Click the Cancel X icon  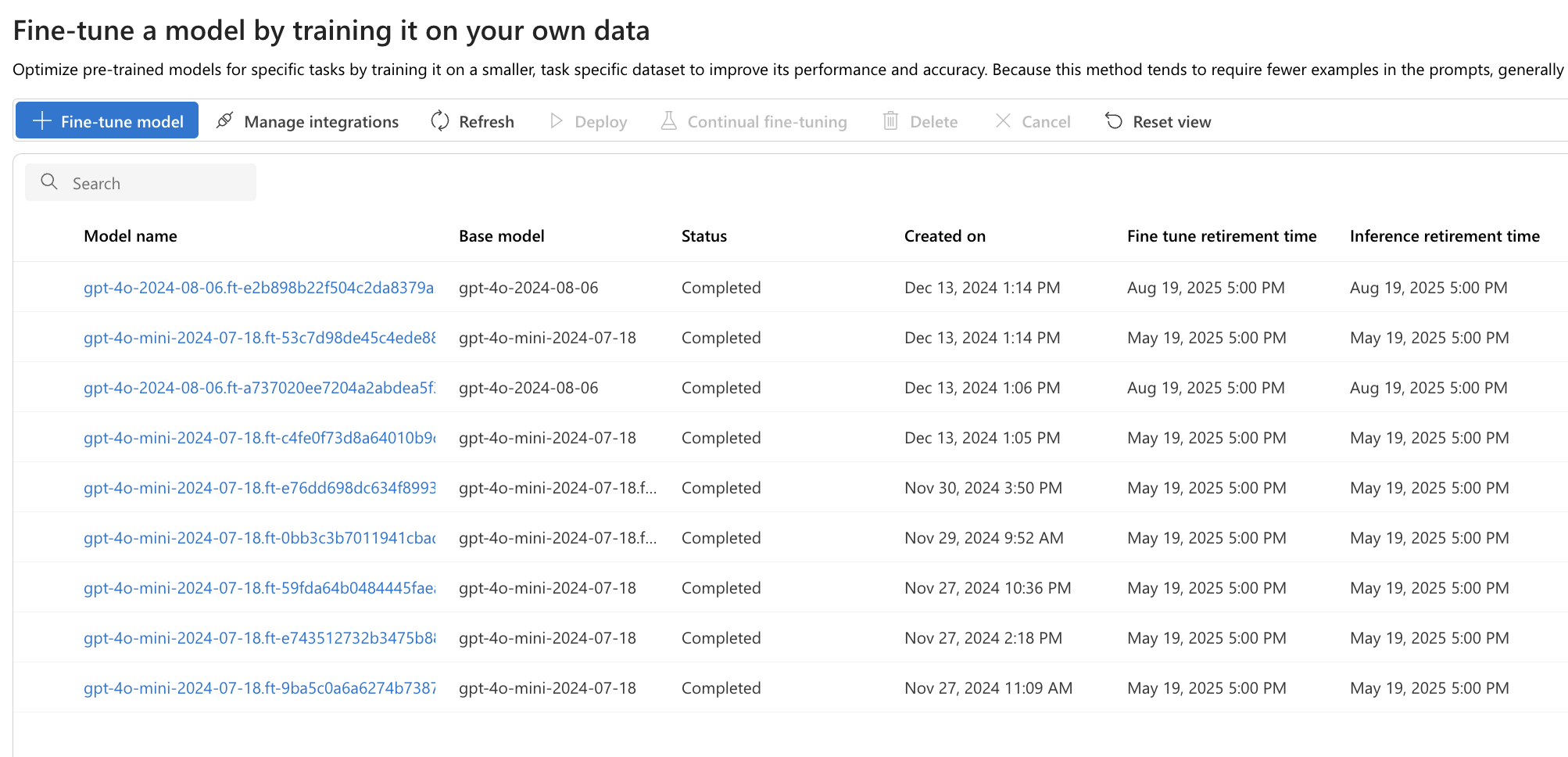(1003, 120)
